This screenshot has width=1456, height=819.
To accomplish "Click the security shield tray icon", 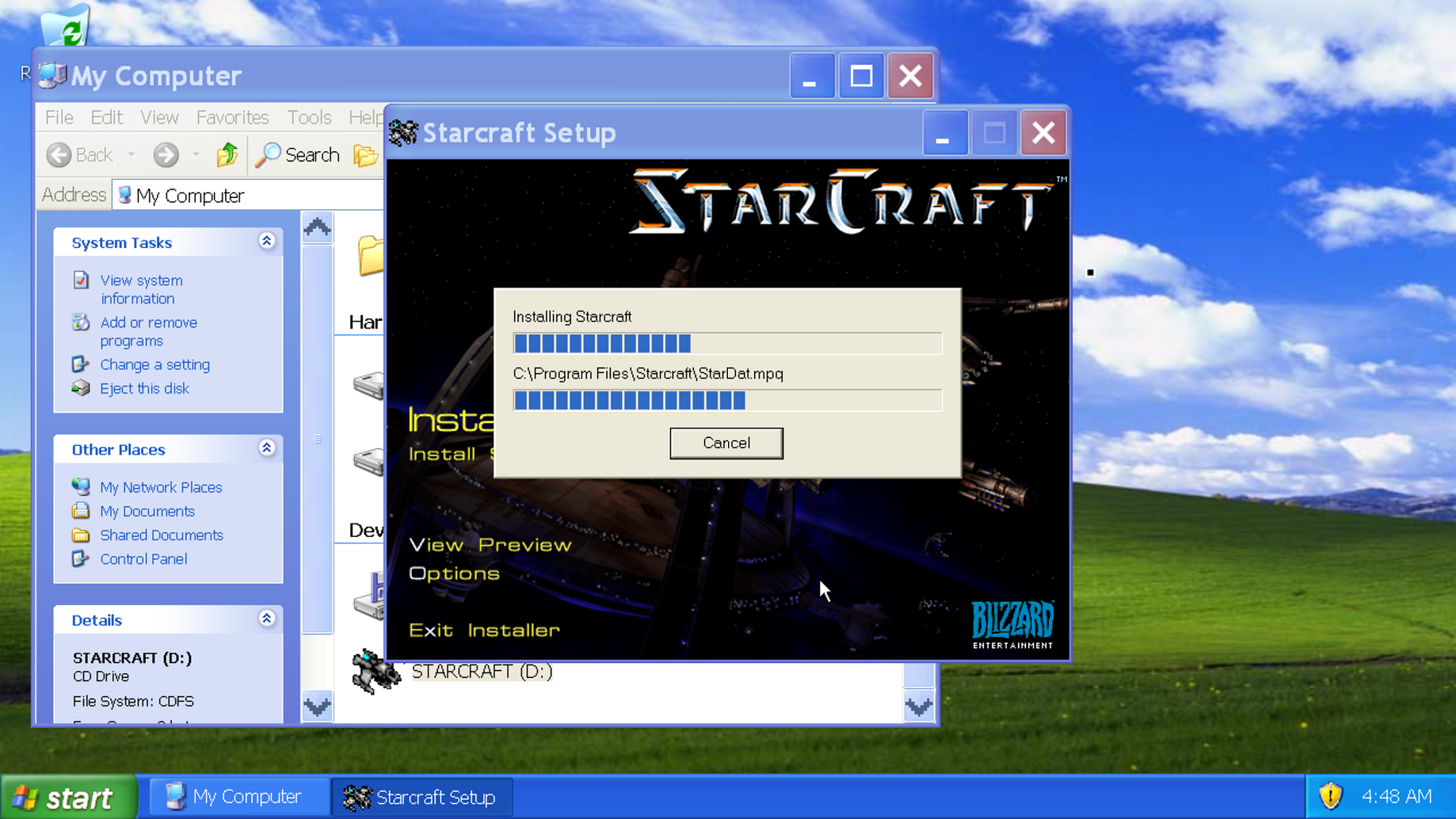I will [1330, 796].
